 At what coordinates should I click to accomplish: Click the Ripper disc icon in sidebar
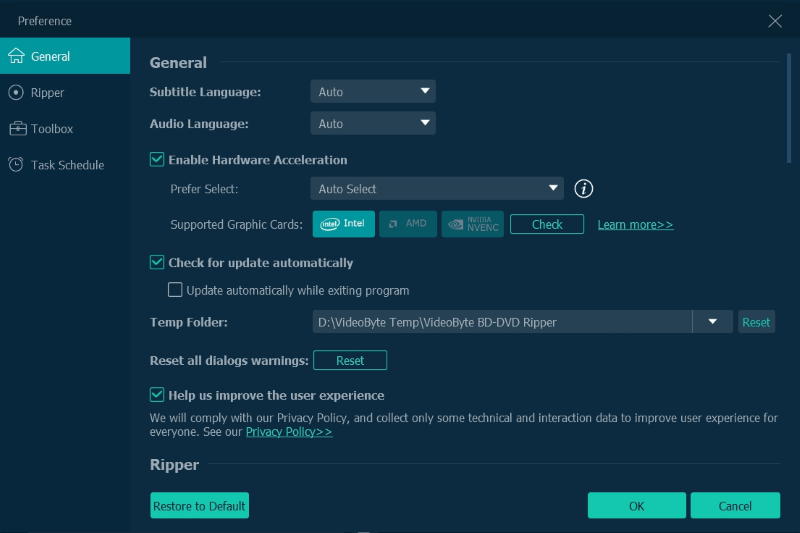click(x=16, y=93)
